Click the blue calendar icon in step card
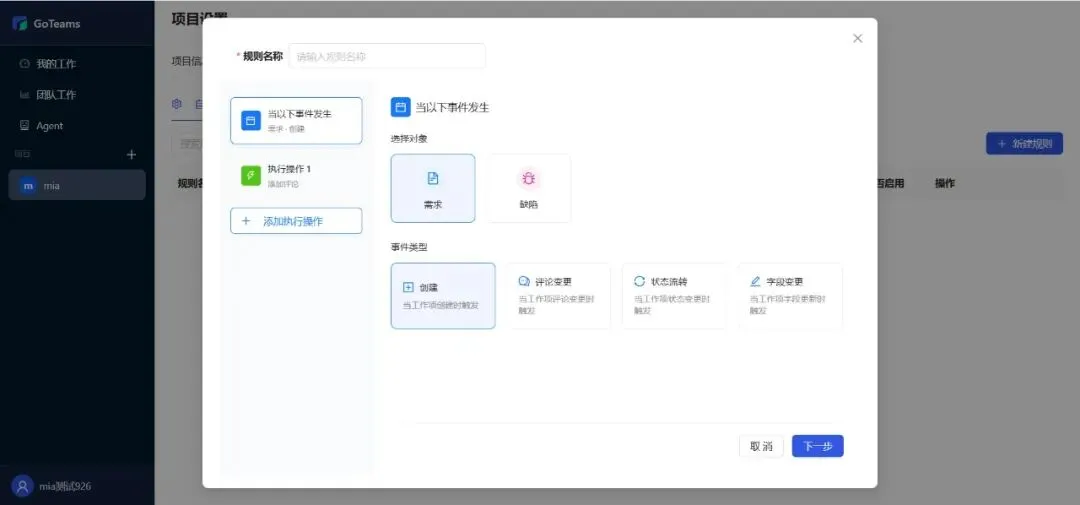The width and height of the screenshot is (1080, 505). [x=251, y=121]
